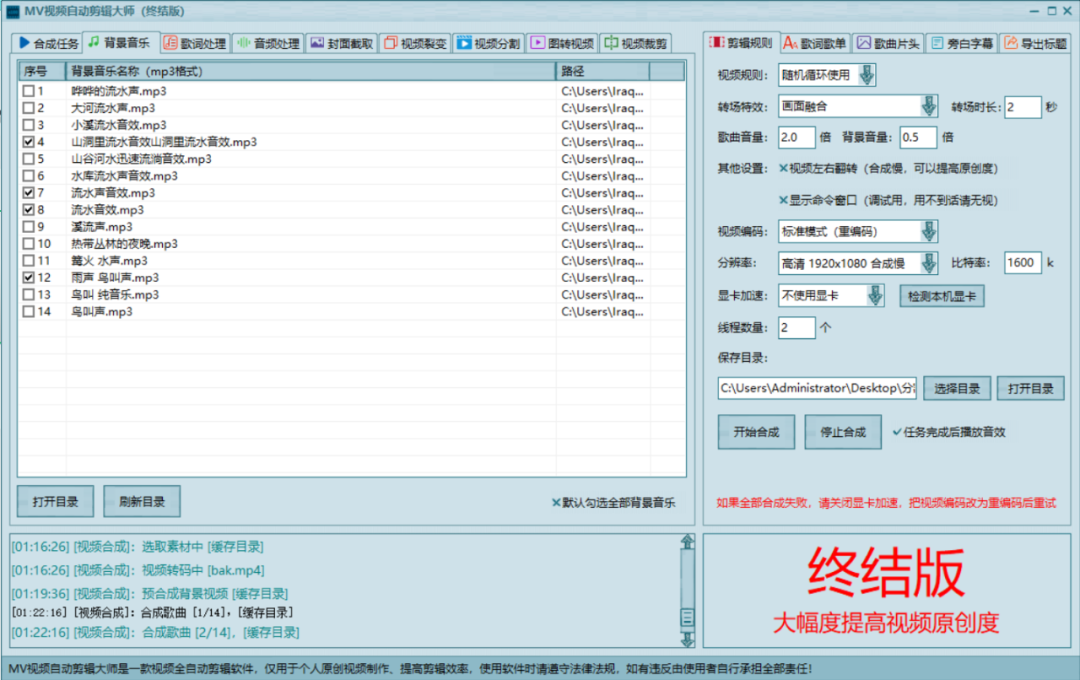Click the 歌曲片头 image icon

coord(864,44)
